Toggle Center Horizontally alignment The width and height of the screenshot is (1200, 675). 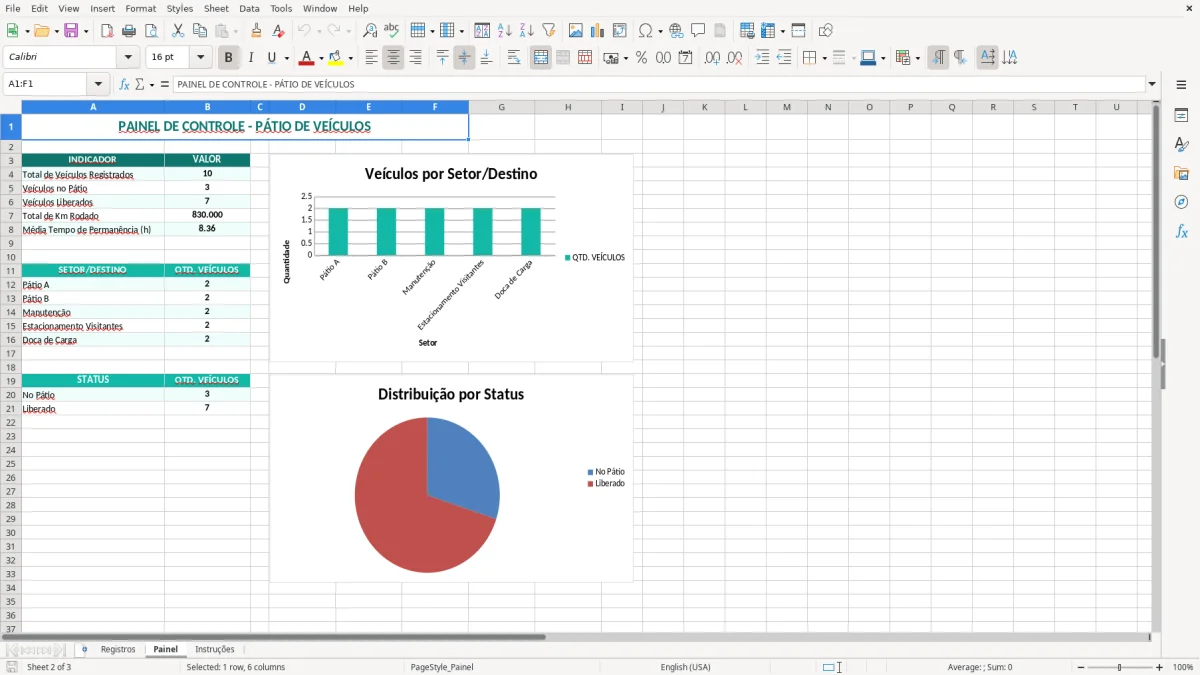[393, 58]
